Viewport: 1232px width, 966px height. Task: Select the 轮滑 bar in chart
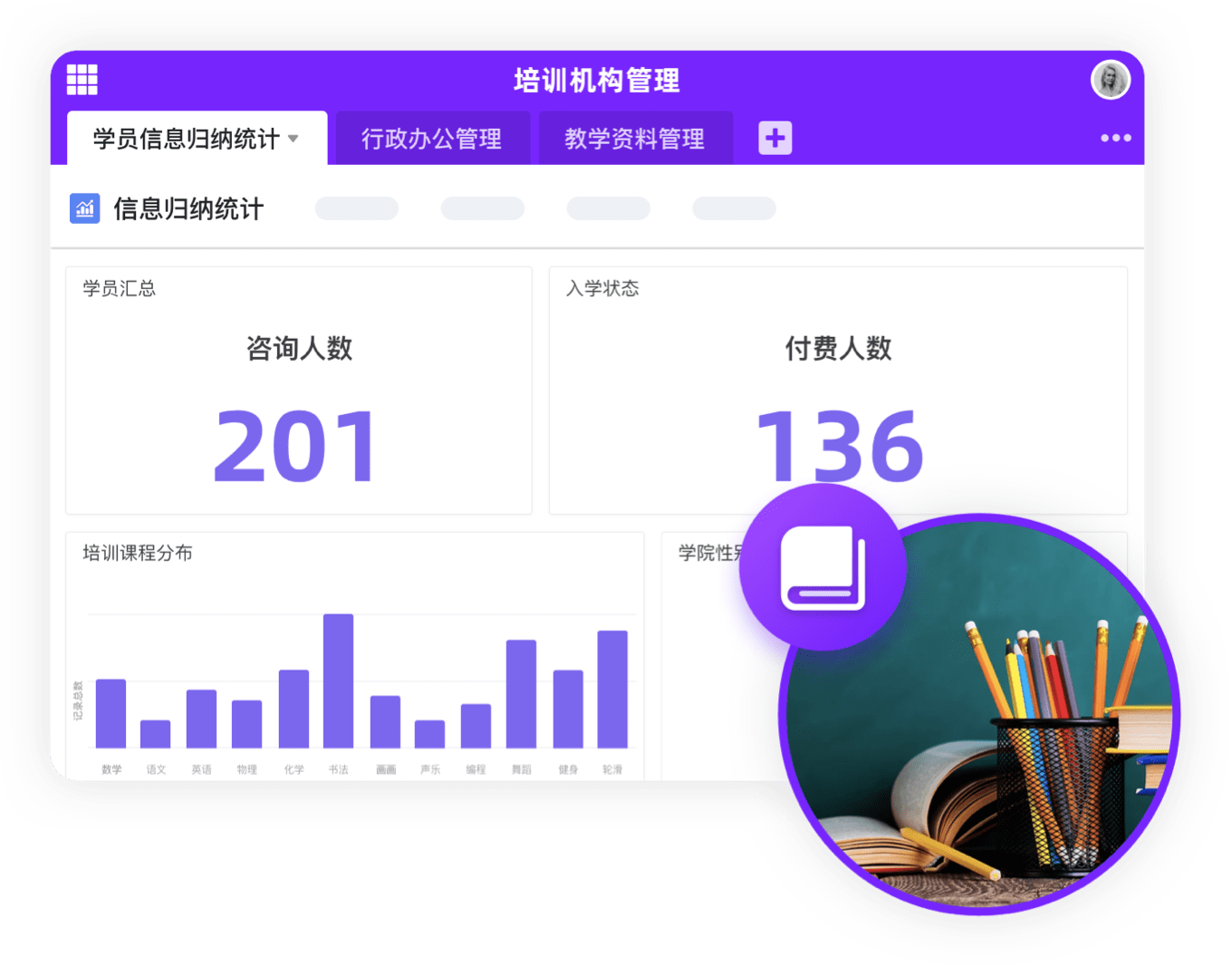612,690
